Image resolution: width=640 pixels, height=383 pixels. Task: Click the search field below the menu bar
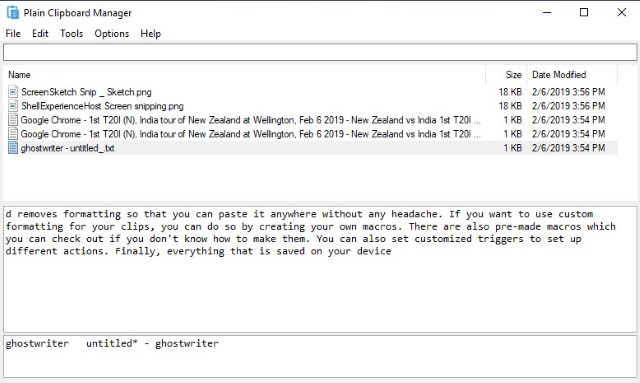(320, 53)
